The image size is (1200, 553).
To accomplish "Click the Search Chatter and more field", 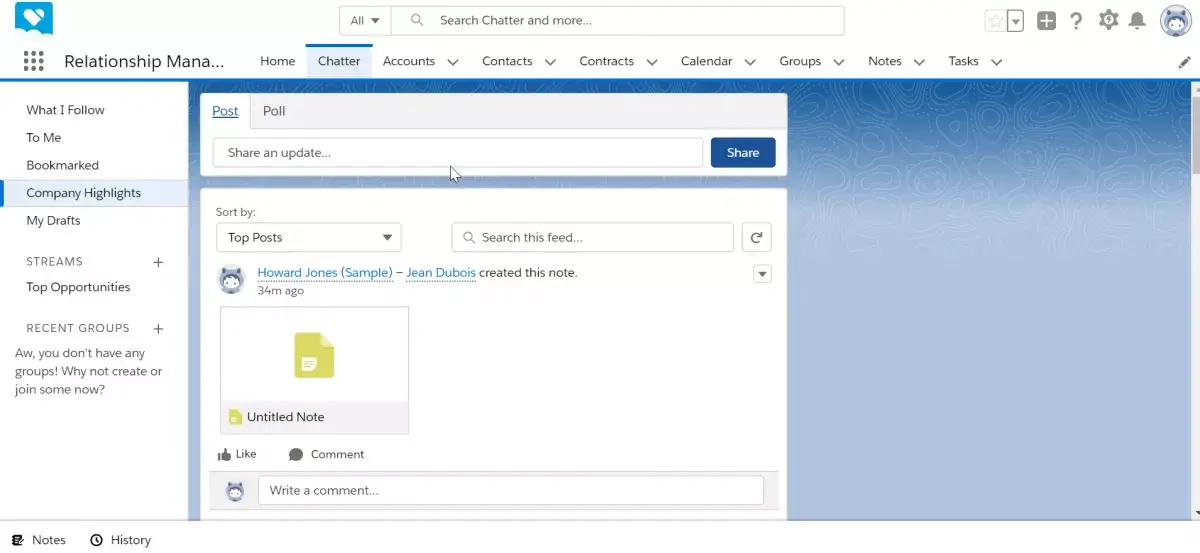I will click(617, 20).
